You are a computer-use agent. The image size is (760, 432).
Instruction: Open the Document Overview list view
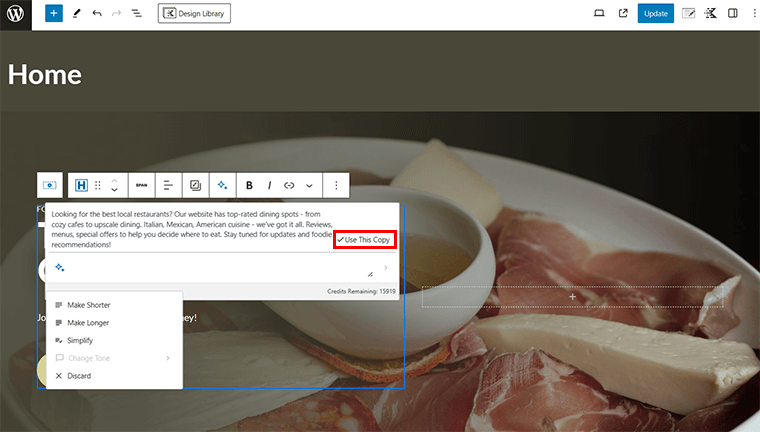137,14
